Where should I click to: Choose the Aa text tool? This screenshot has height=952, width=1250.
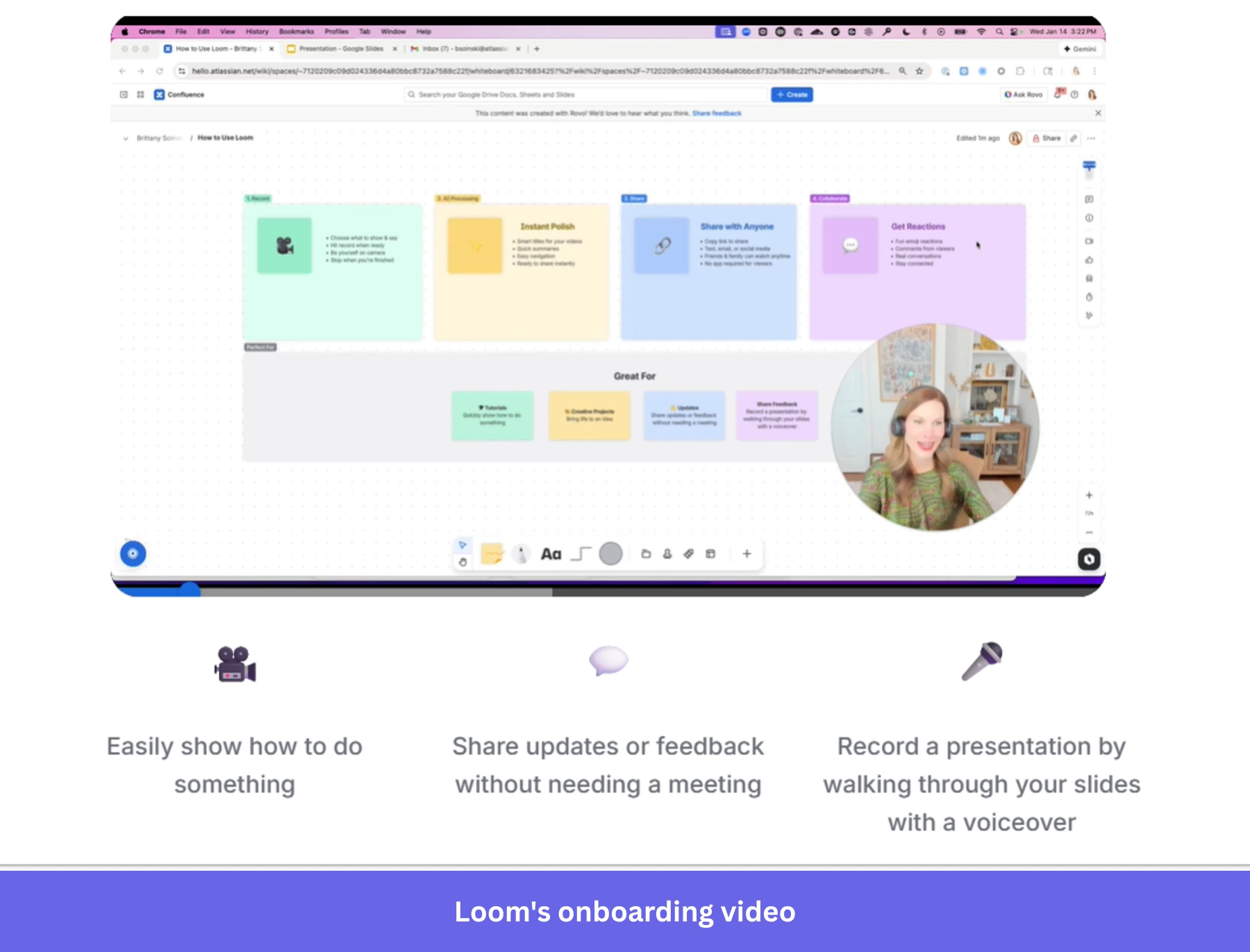[551, 554]
